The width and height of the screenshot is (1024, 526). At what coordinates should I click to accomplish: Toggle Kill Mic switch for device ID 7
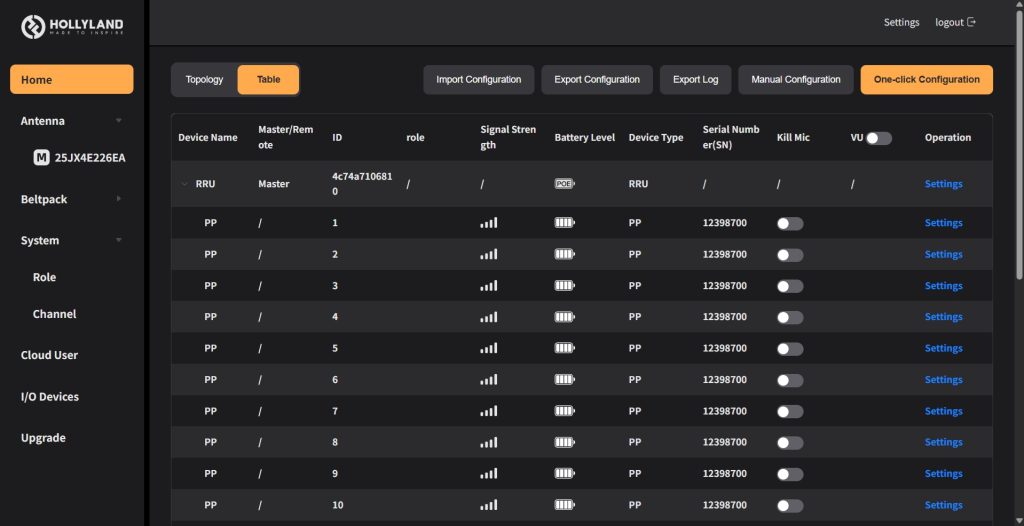[x=790, y=412]
